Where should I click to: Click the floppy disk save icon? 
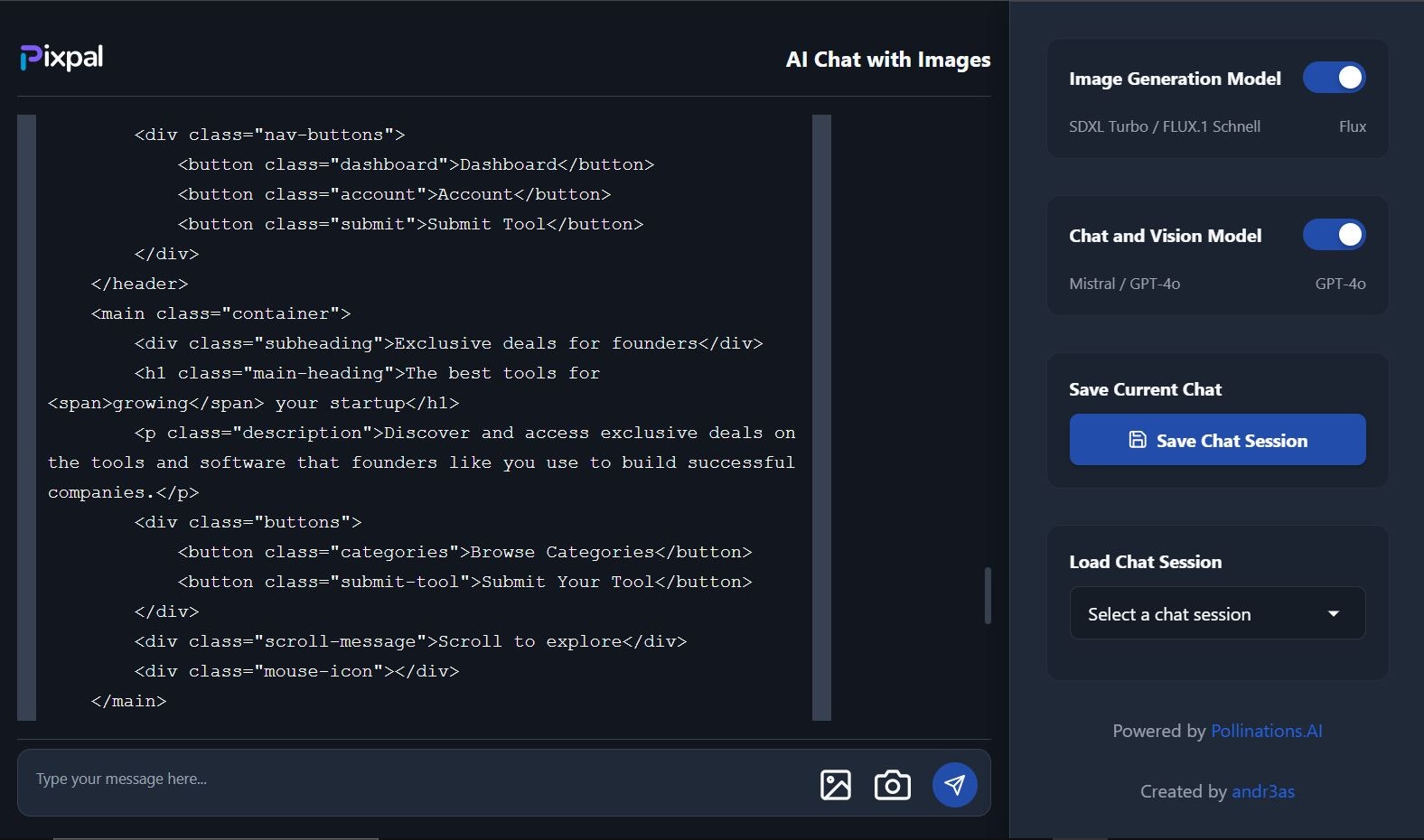tap(1138, 440)
